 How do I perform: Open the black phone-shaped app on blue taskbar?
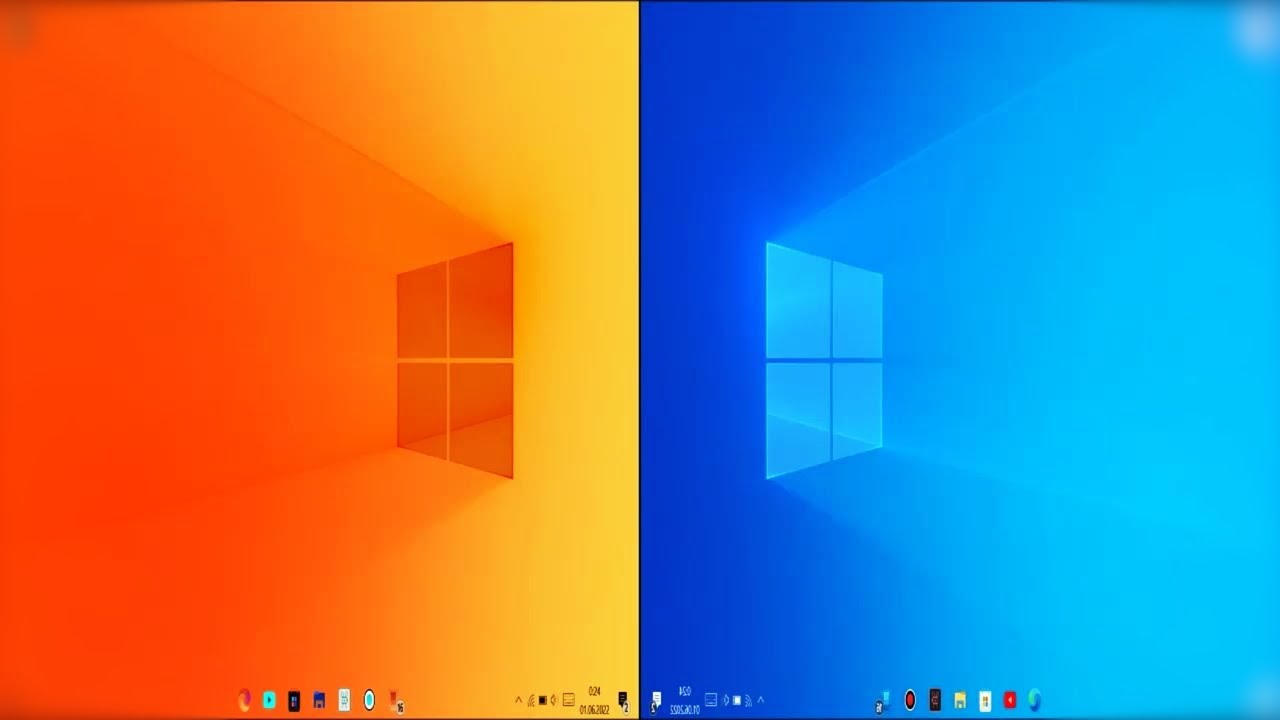point(935,700)
